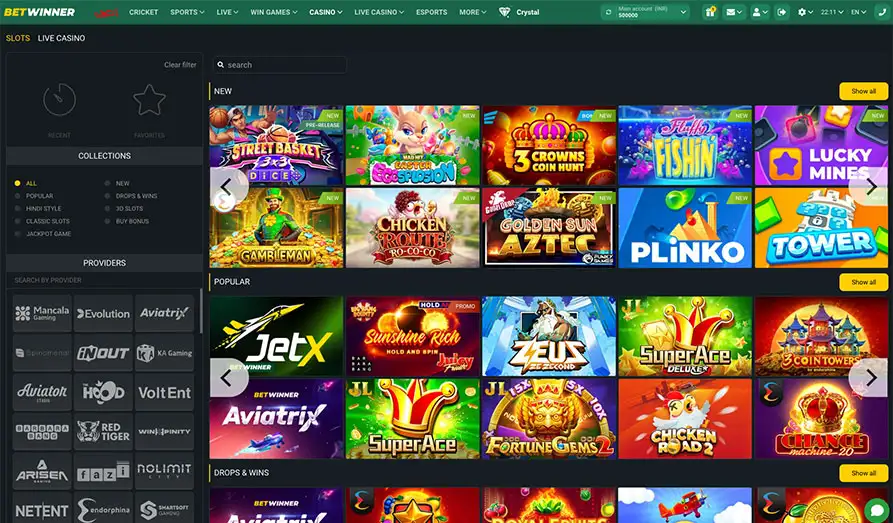Click the Clear filter link

pyautogui.click(x=180, y=65)
